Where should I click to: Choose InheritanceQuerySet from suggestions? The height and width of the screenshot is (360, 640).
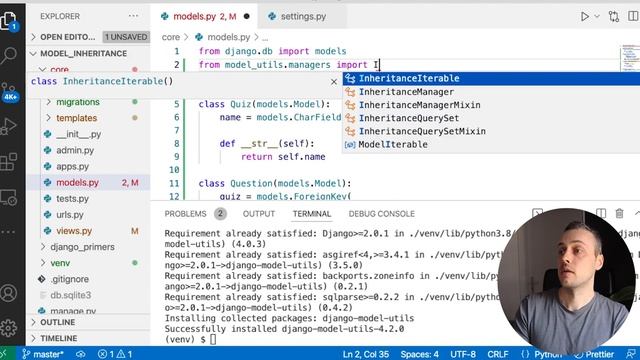(491, 118)
